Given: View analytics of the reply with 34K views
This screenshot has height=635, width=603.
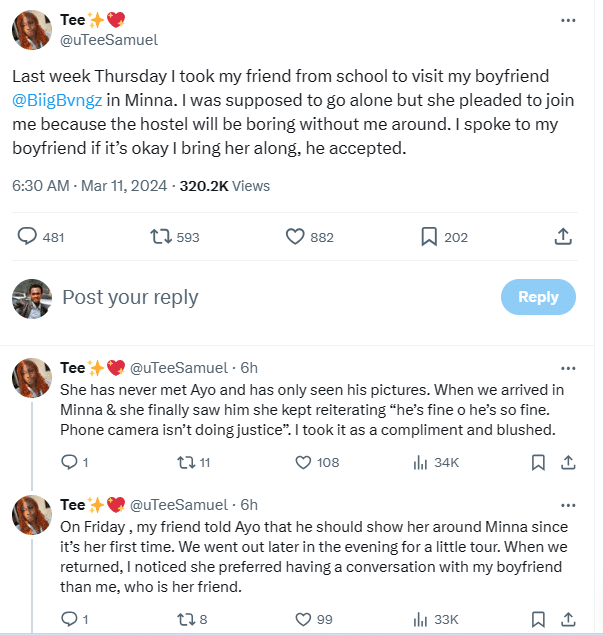Looking at the screenshot, I should point(420,462).
